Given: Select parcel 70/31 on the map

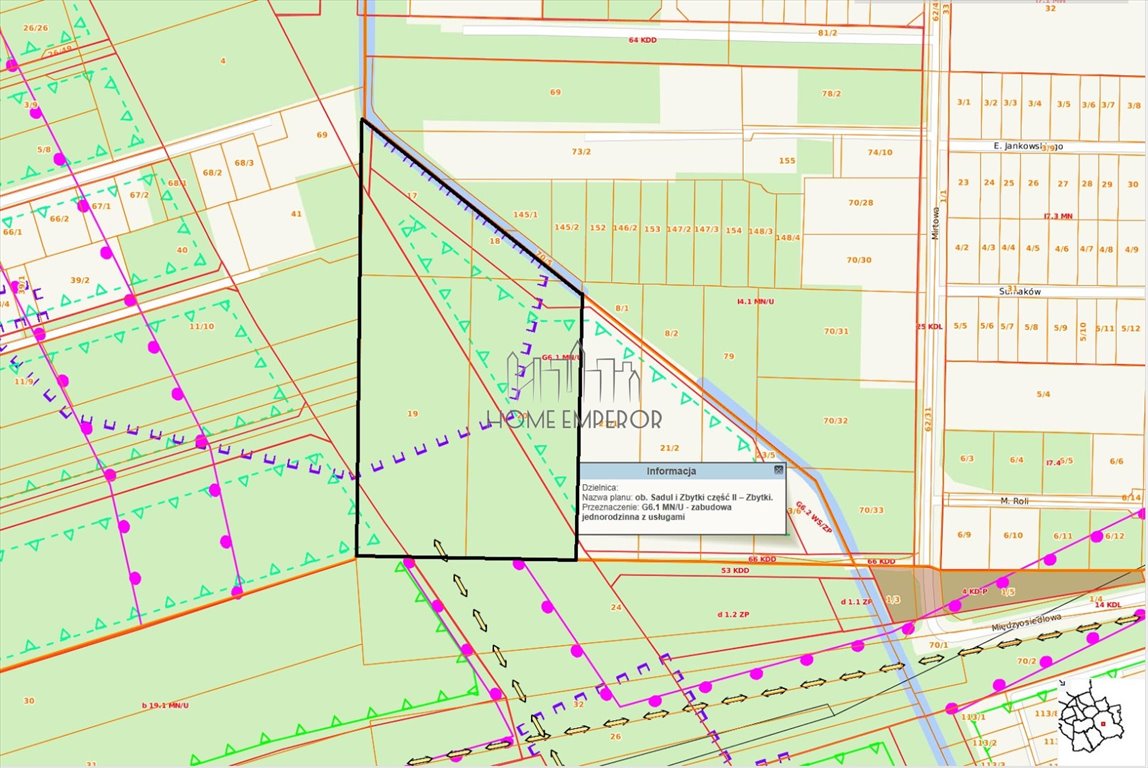Looking at the screenshot, I should coord(836,331).
